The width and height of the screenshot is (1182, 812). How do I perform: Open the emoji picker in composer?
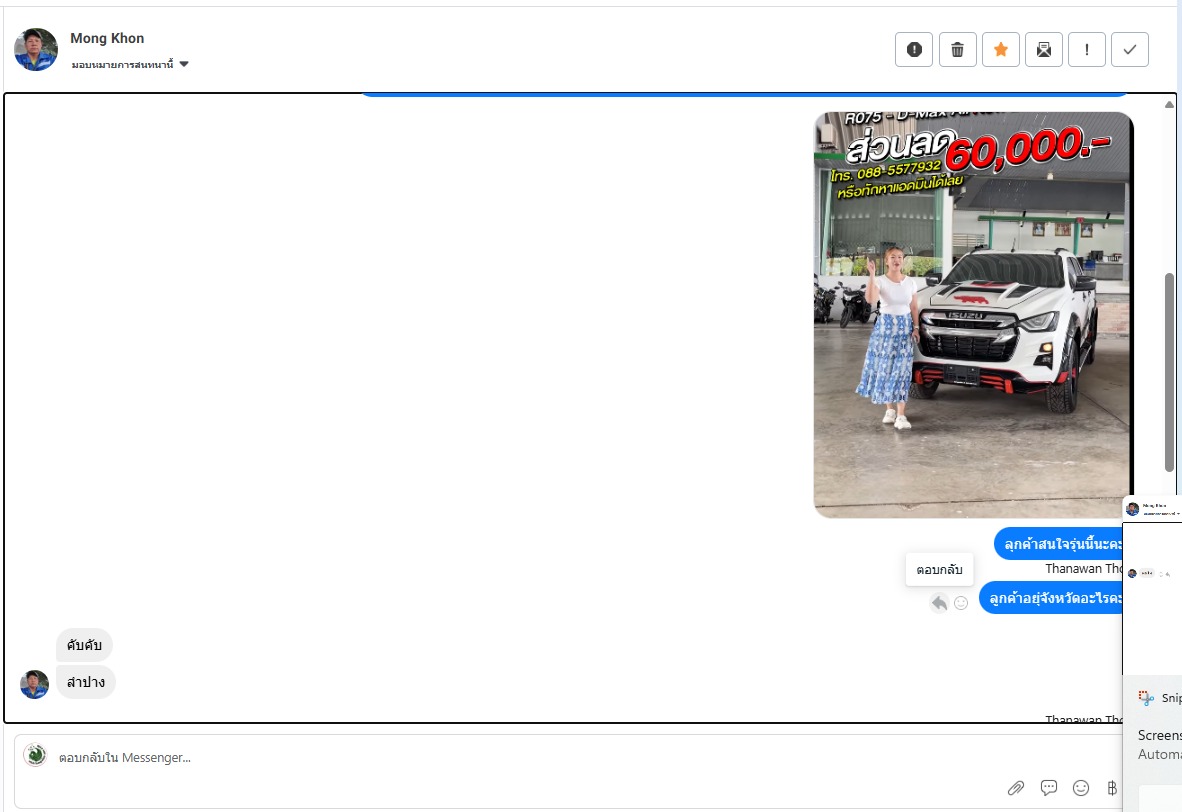(1081, 788)
